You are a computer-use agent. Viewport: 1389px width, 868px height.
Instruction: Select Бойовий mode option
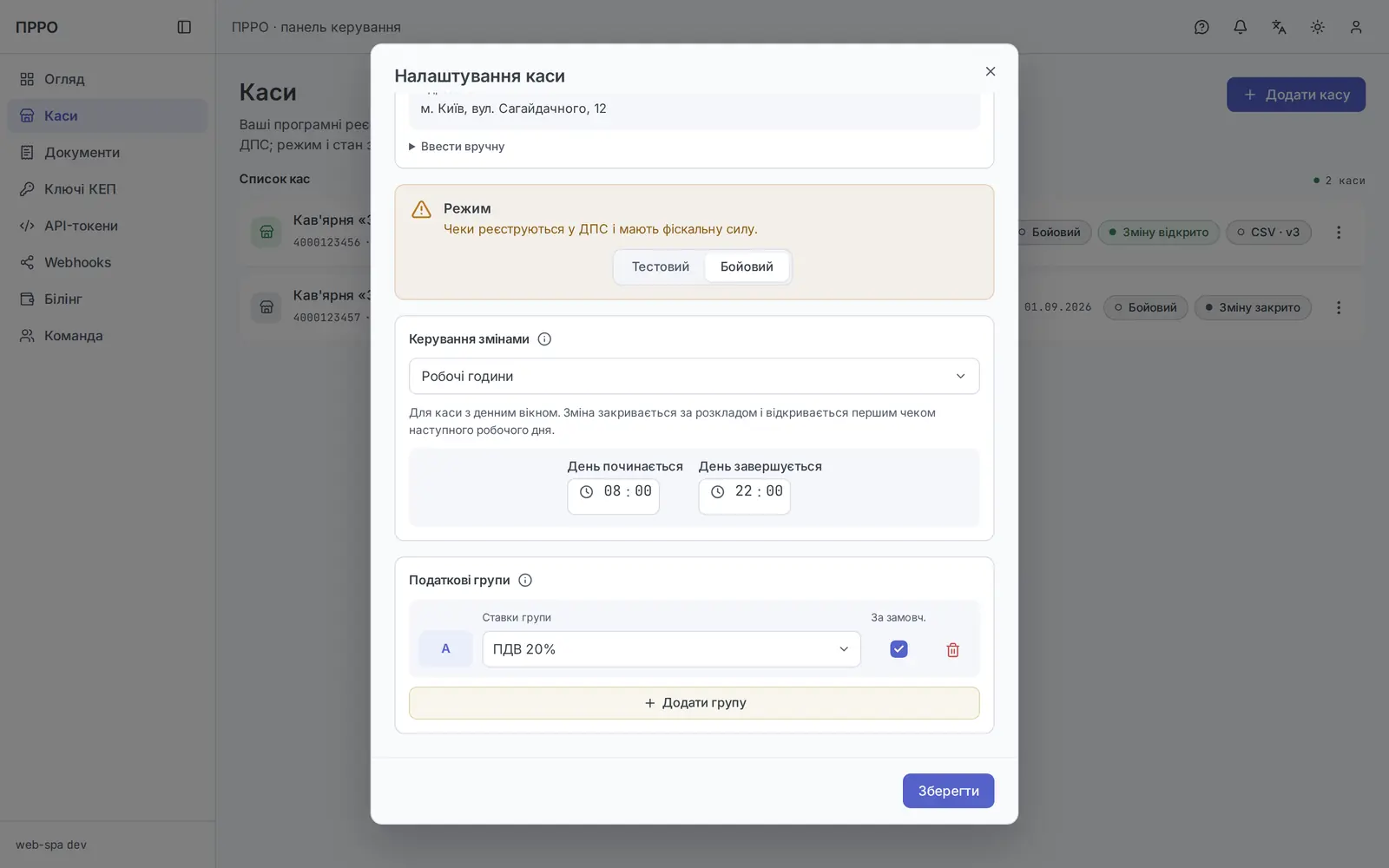[747, 266]
